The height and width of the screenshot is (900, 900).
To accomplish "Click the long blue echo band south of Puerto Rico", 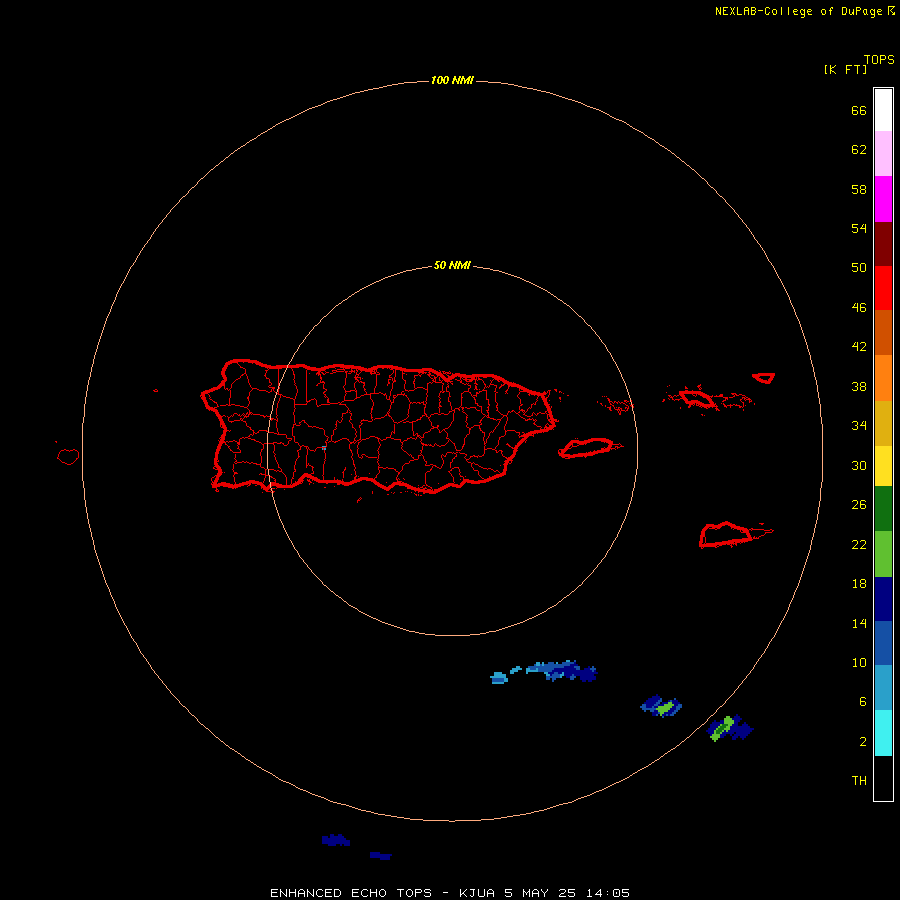I will point(561,670).
